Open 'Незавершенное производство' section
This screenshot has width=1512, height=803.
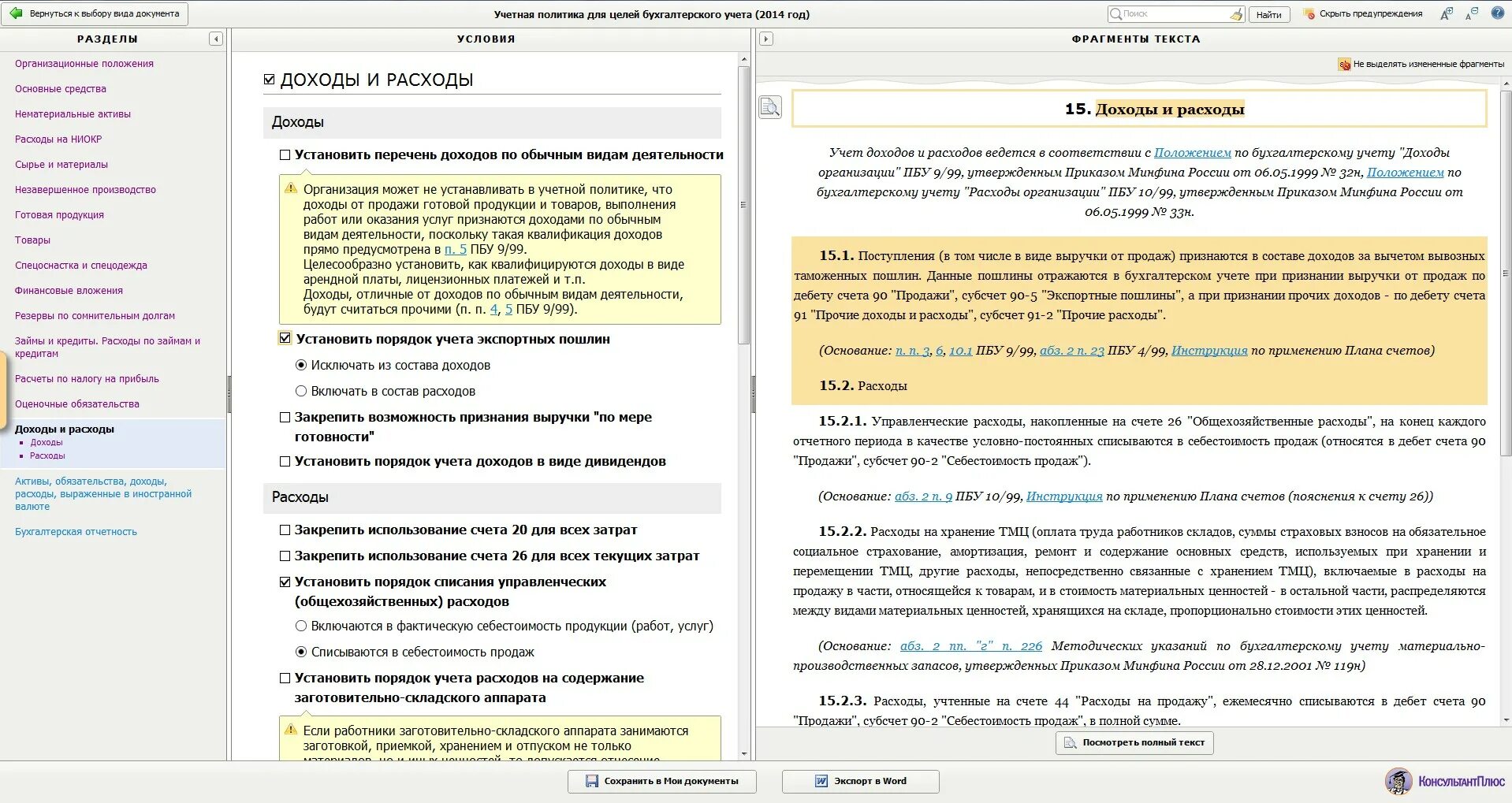click(x=85, y=190)
